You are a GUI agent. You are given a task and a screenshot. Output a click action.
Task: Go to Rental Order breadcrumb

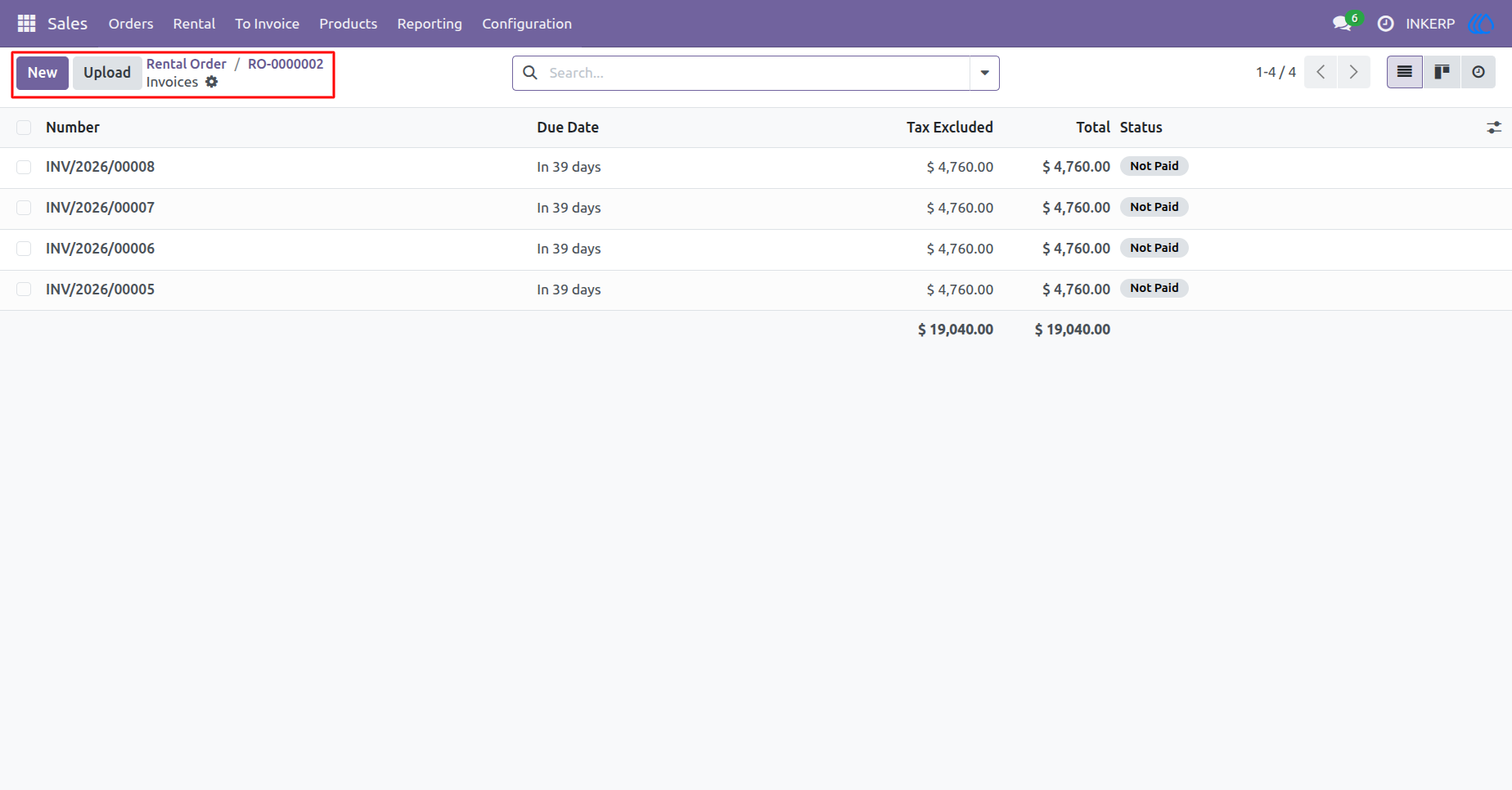[187, 64]
